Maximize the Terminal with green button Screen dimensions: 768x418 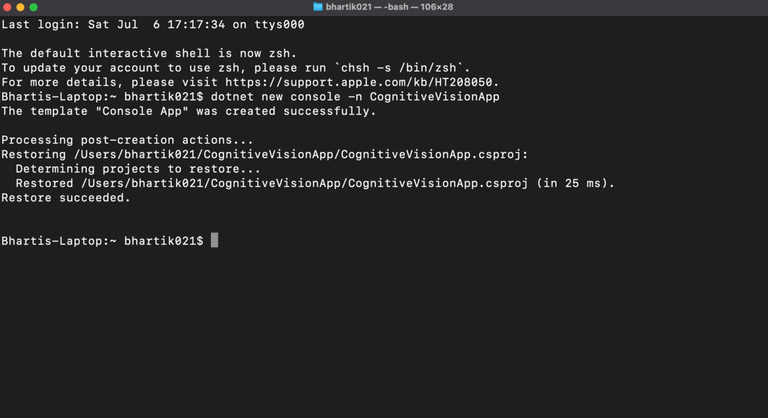pyautogui.click(x=33, y=7)
